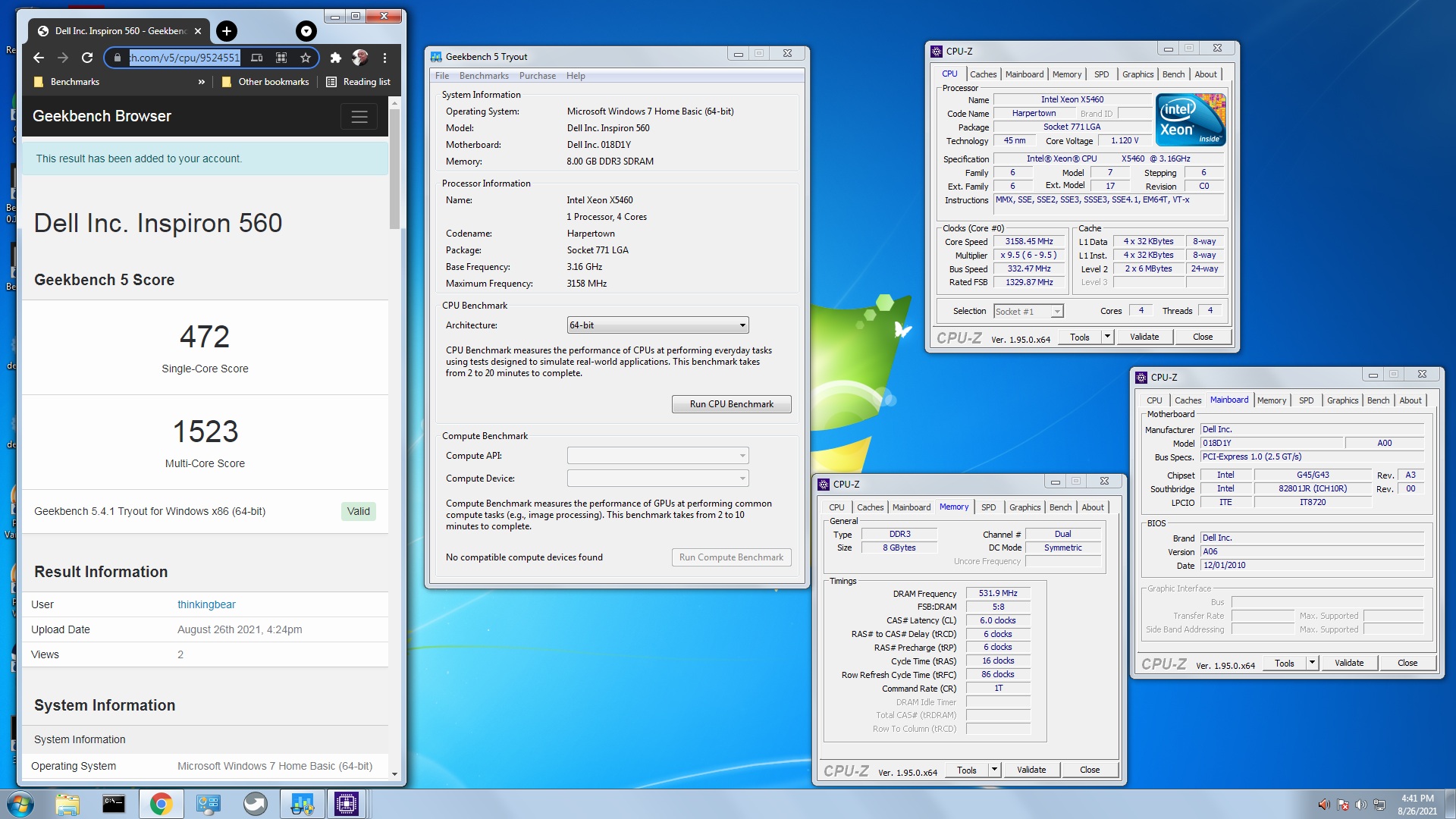
Task: Toggle the Geekbench Browser hamburger menu
Action: coord(359,117)
